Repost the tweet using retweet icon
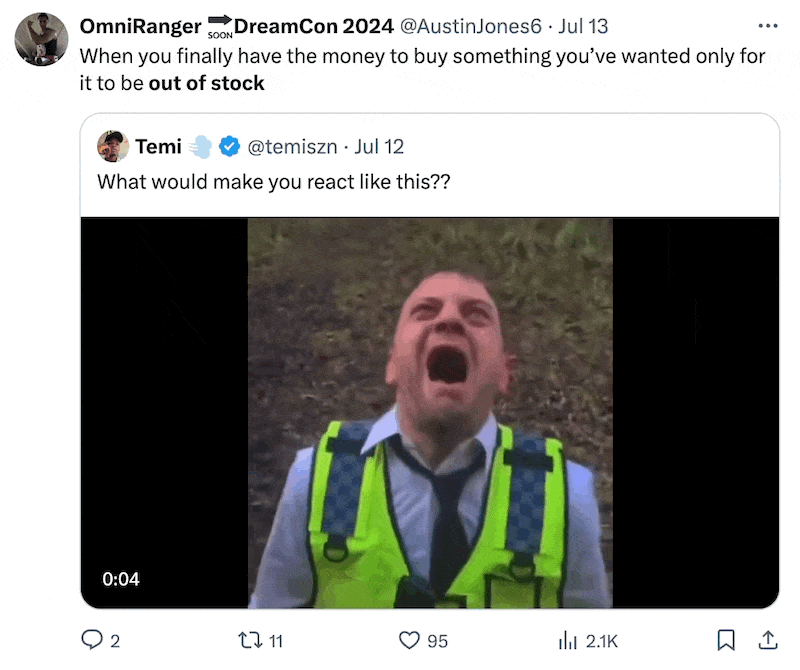 tap(250, 640)
